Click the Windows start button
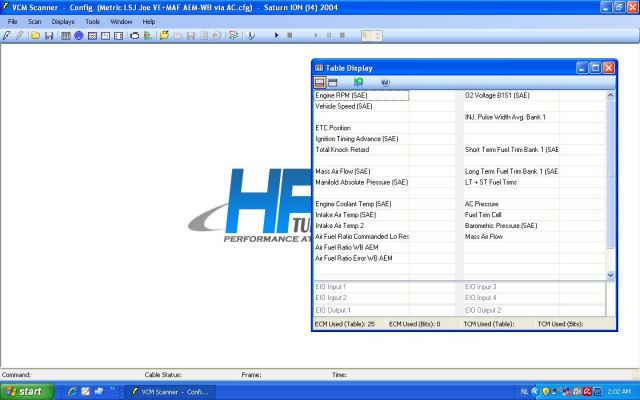Viewport: 640px width, 400px height. coord(27,392)
